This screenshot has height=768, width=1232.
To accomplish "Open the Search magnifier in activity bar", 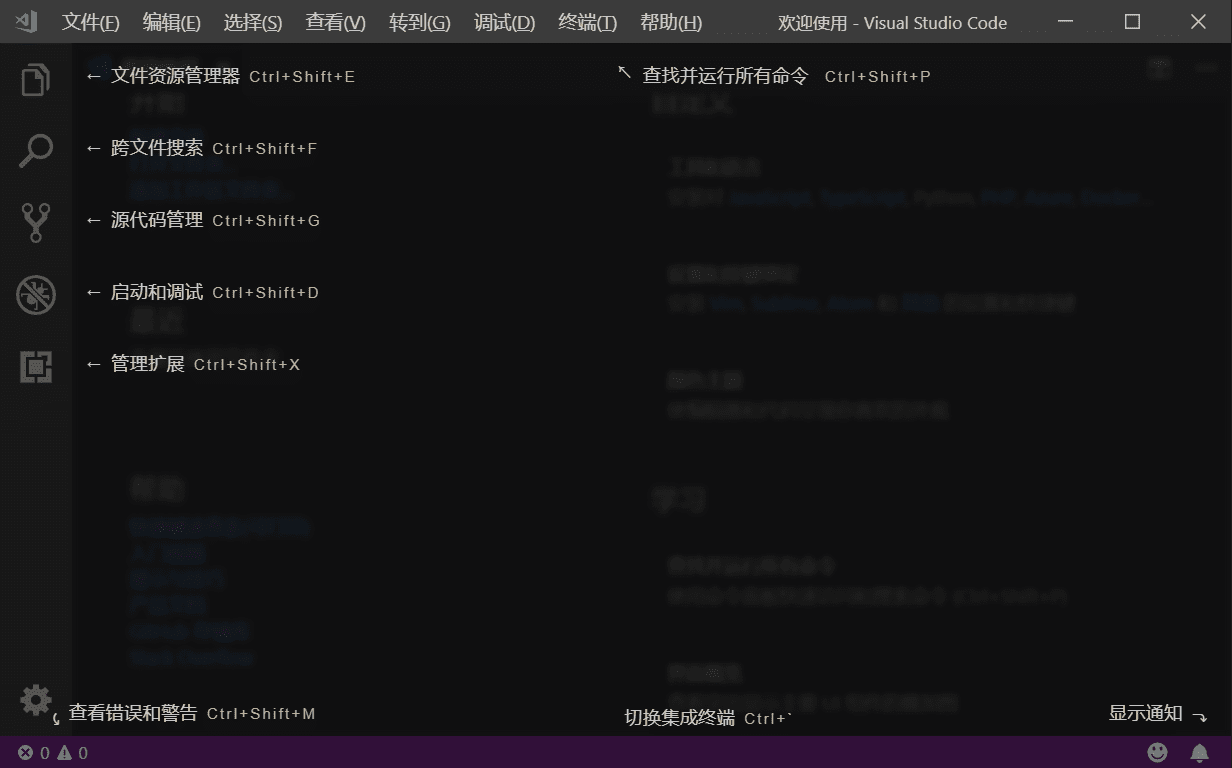I will click(x=35, y=151).
